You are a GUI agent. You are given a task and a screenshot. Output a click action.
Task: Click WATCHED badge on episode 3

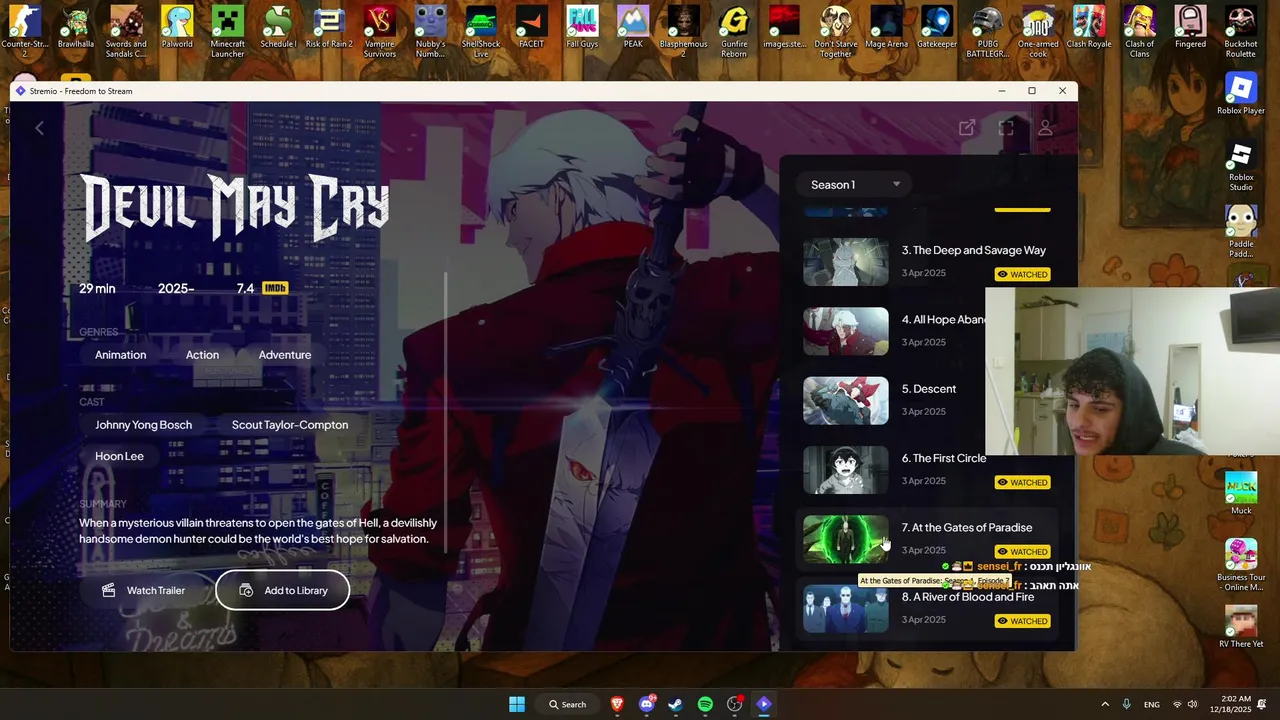click(x=1022, y=274)
